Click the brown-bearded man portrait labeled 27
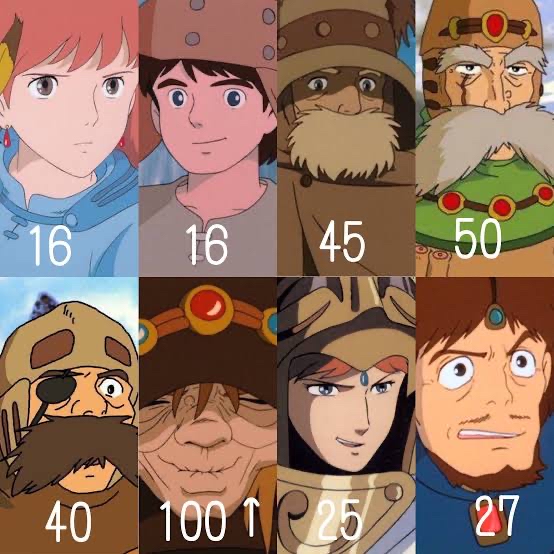 [485, 416]
